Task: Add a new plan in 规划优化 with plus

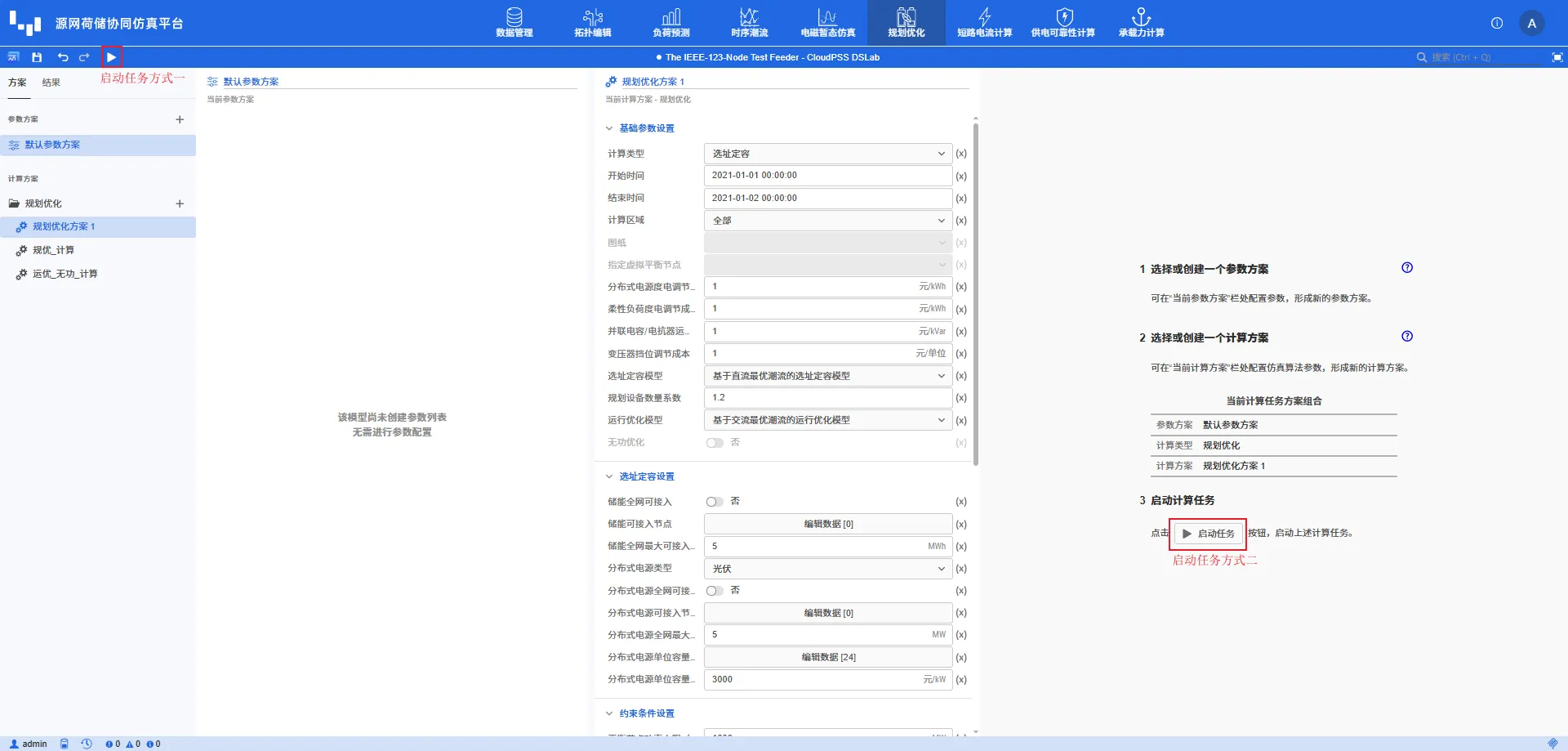Action: [180, 203]
